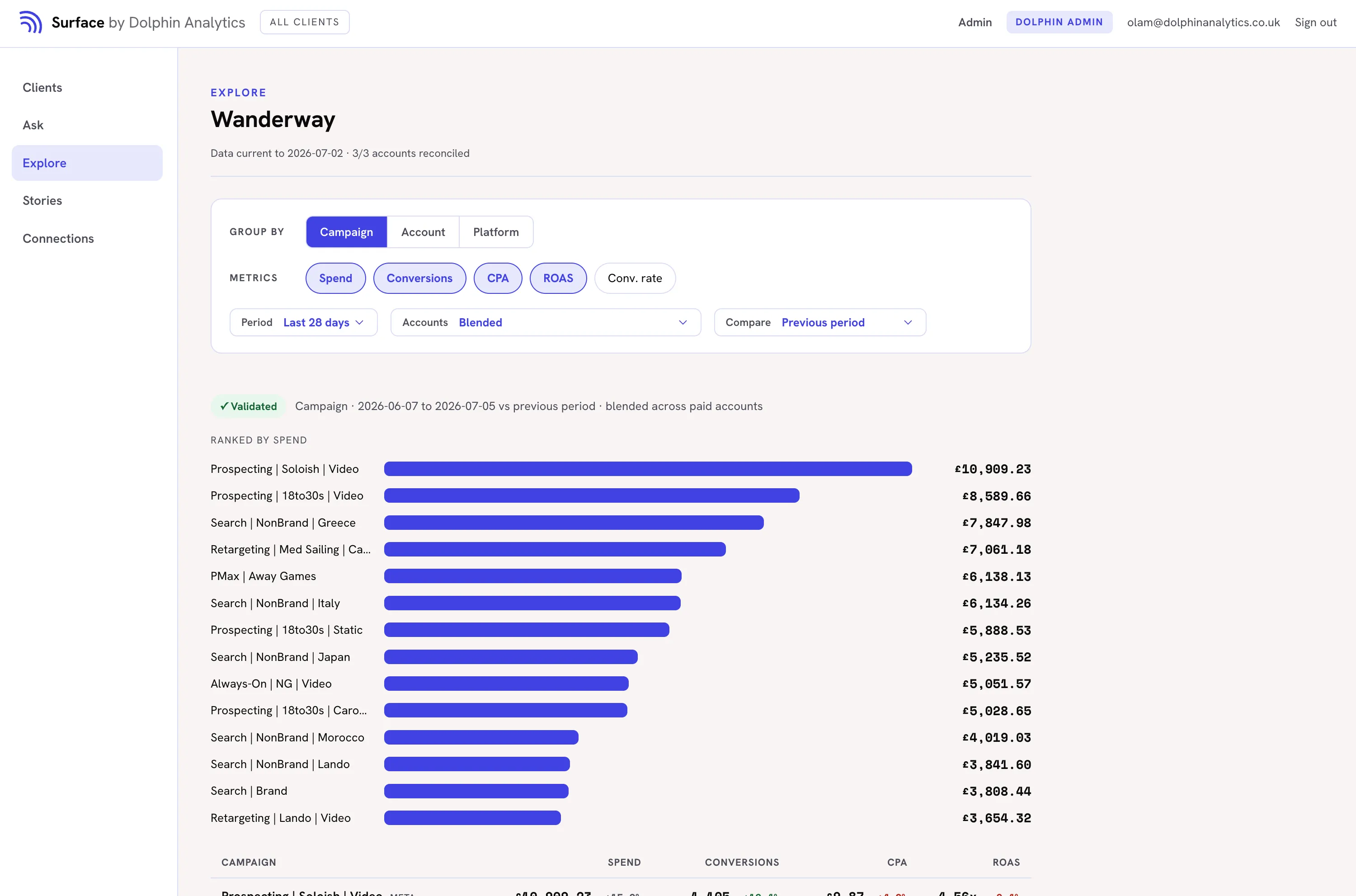
Task: Click the Prospecting | 18to30s | Video label
Action: point(287,496)
